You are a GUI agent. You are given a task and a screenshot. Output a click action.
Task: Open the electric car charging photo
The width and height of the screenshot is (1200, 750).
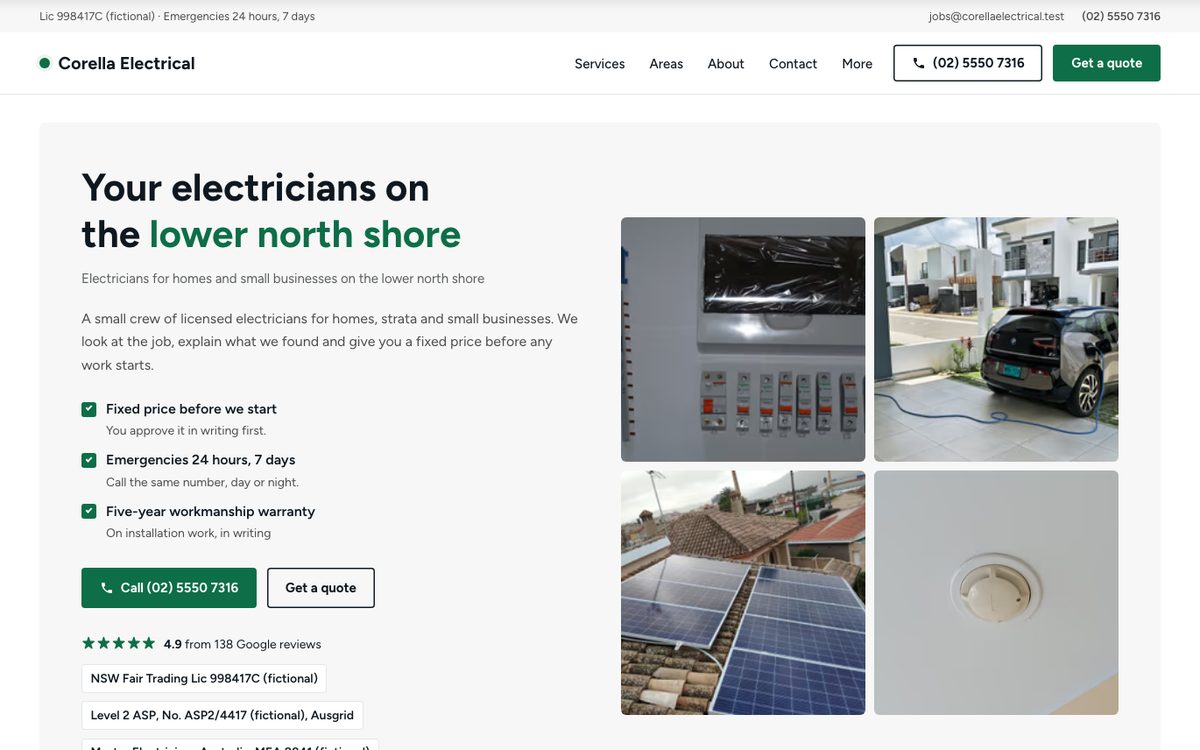pyautogui.click(x=996, y=340)
